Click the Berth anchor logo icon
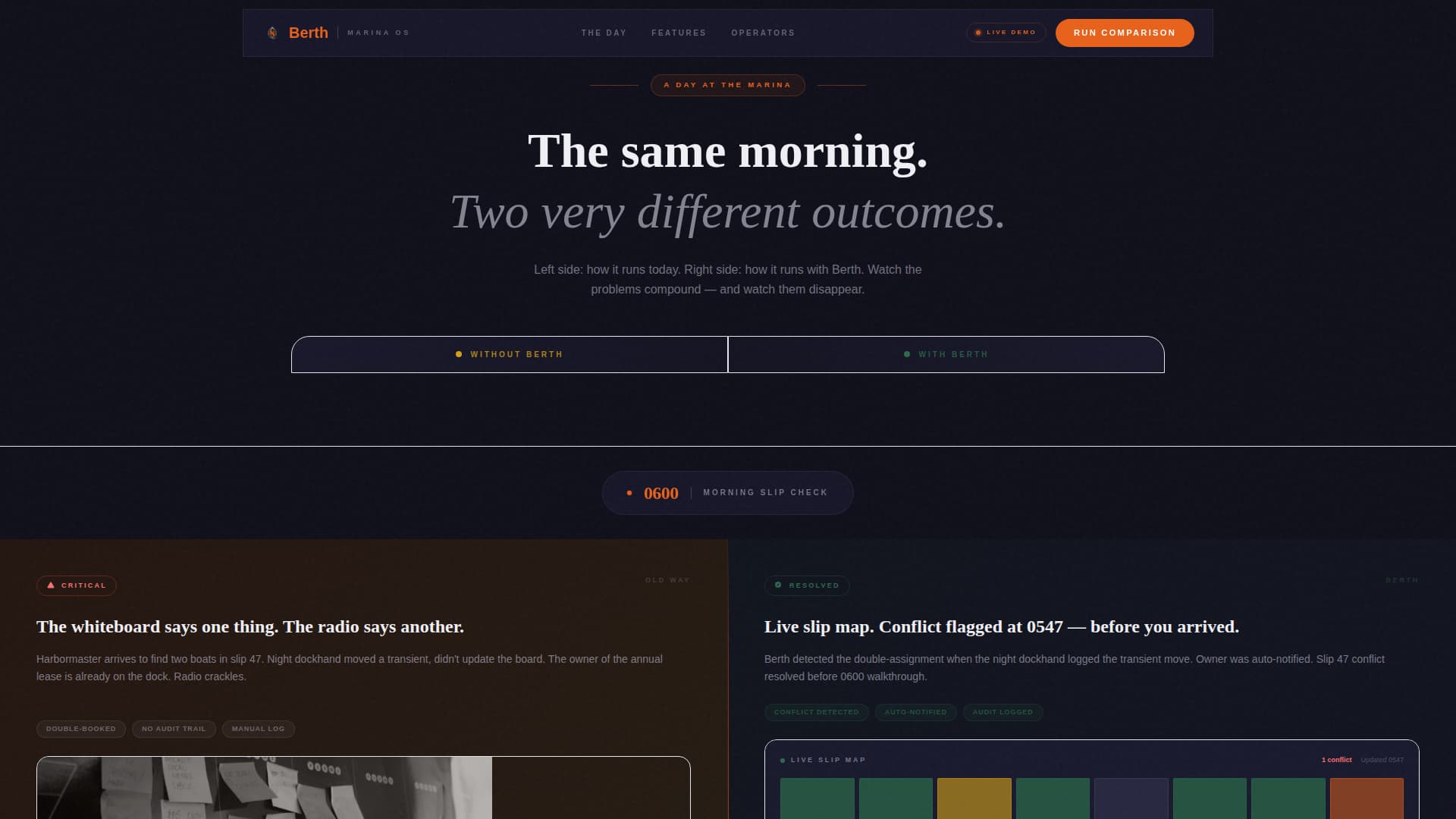This screenshot has height=819, width=1456. point(272,33)
